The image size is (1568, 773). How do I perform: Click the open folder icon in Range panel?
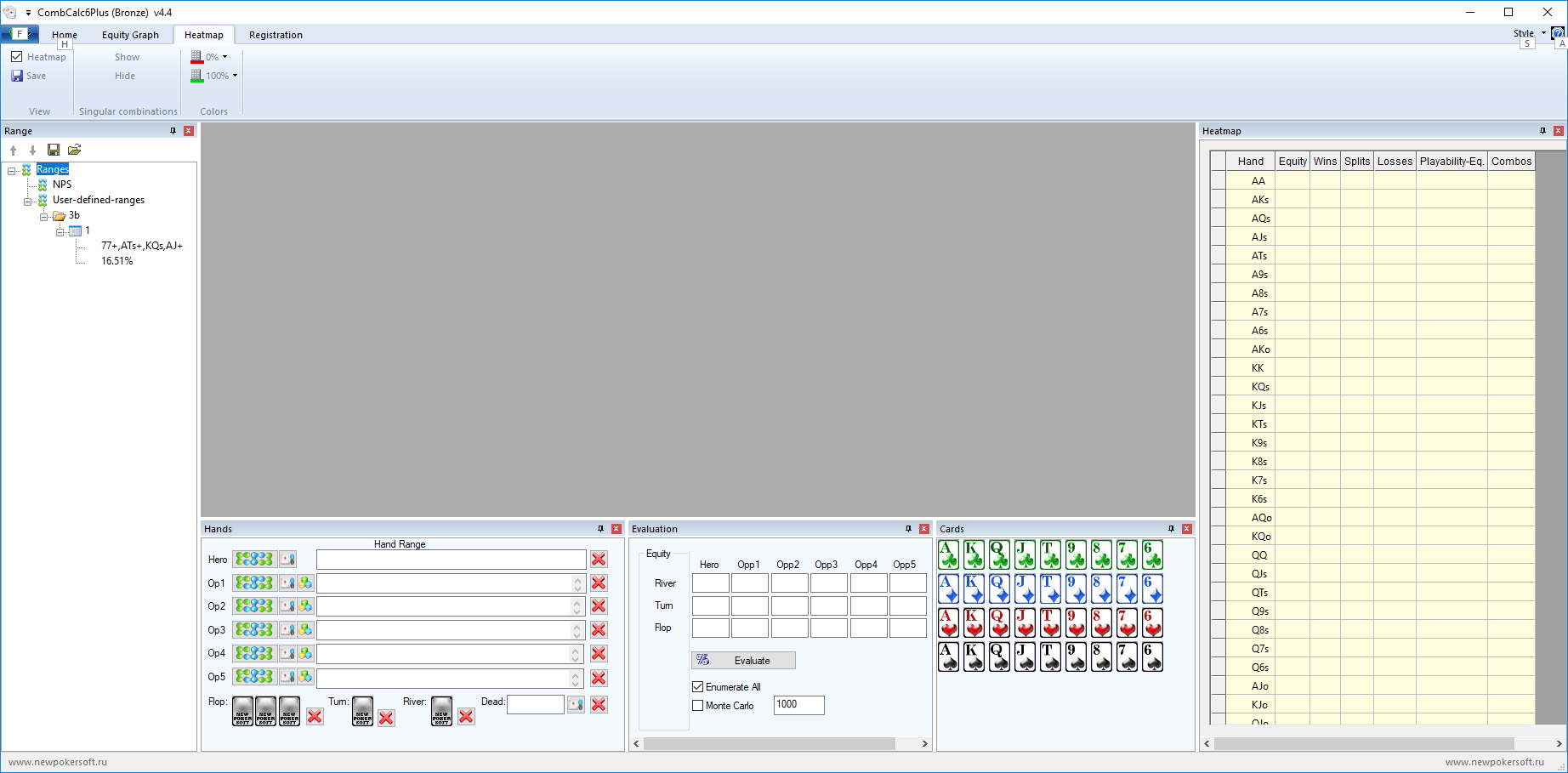(75, 150)
